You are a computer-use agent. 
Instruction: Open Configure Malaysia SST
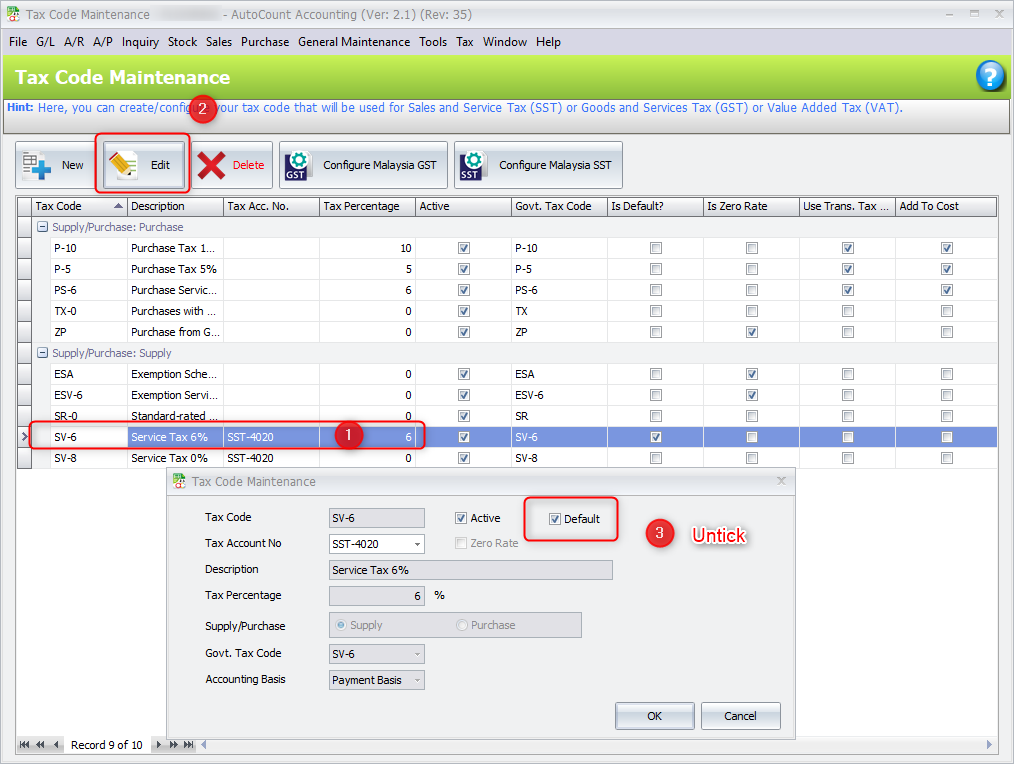tap(538, 165)
